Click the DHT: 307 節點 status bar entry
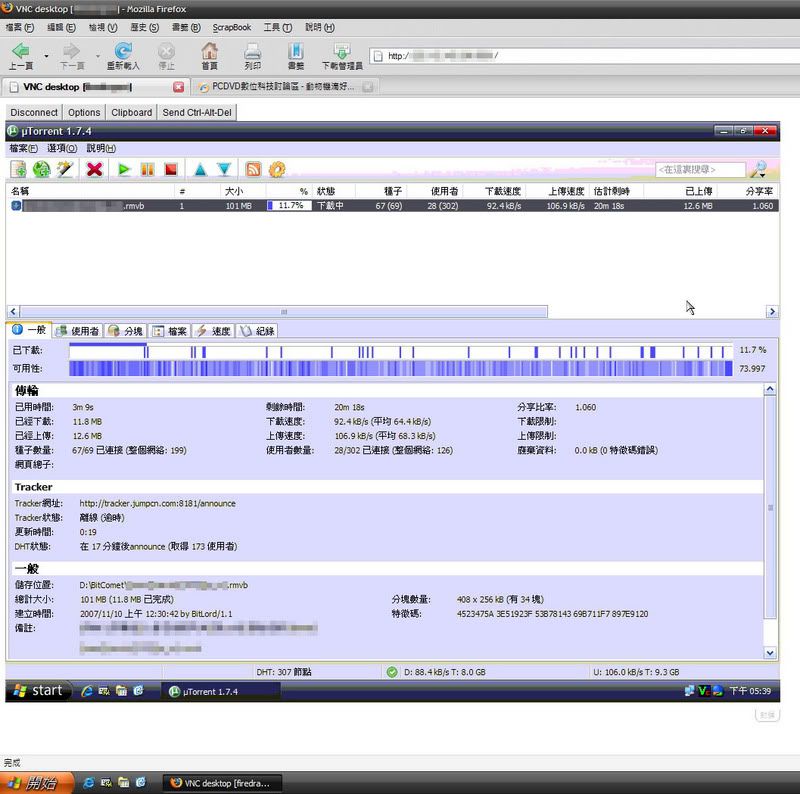Viewport: 800px width, 794px height. pyautogui.click(x=284, y=672)
